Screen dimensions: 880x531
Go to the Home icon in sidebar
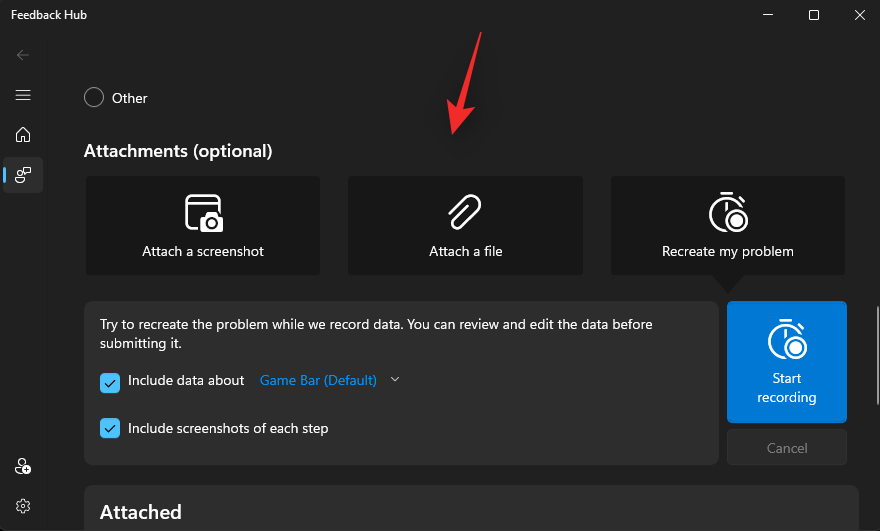[23, 135]
